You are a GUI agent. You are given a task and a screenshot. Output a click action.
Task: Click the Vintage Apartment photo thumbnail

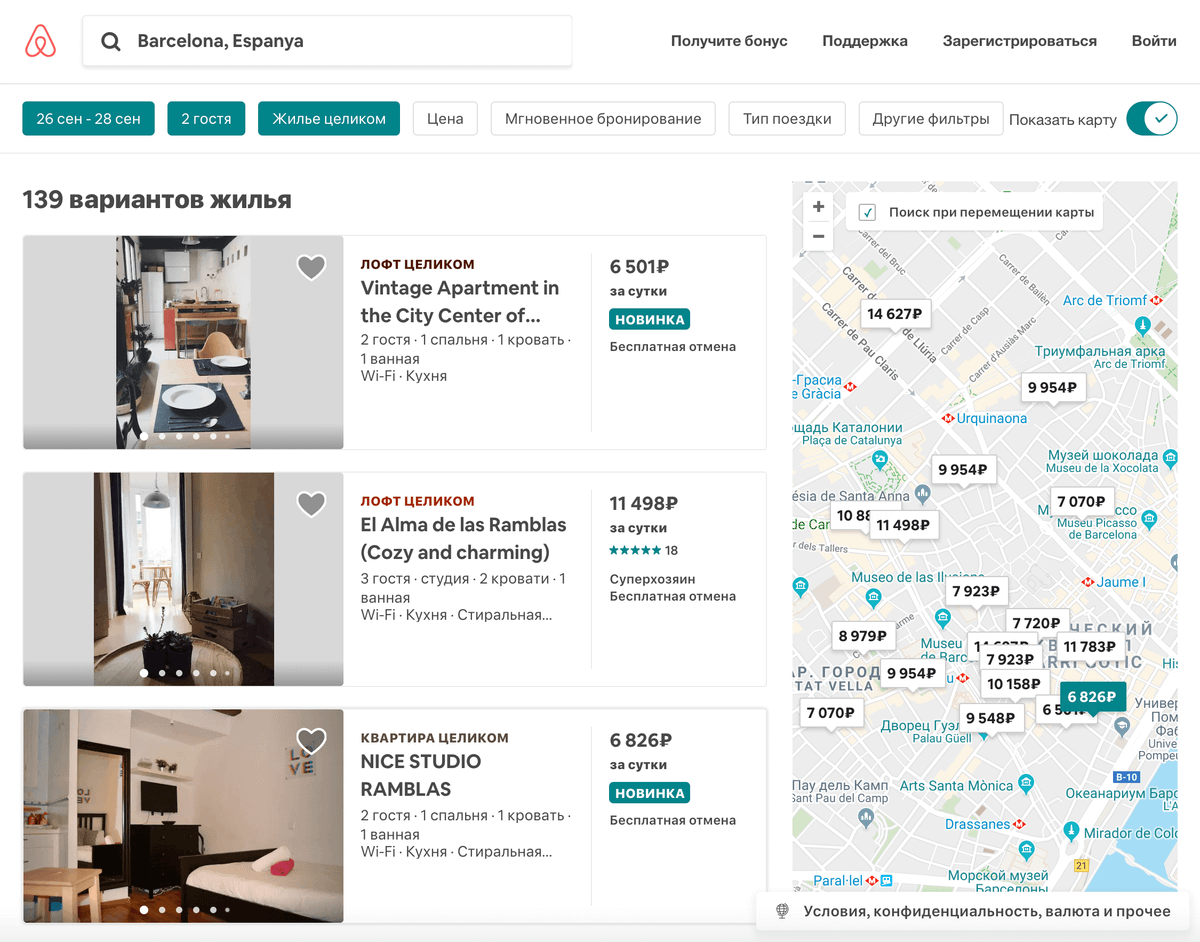(183, 342)
